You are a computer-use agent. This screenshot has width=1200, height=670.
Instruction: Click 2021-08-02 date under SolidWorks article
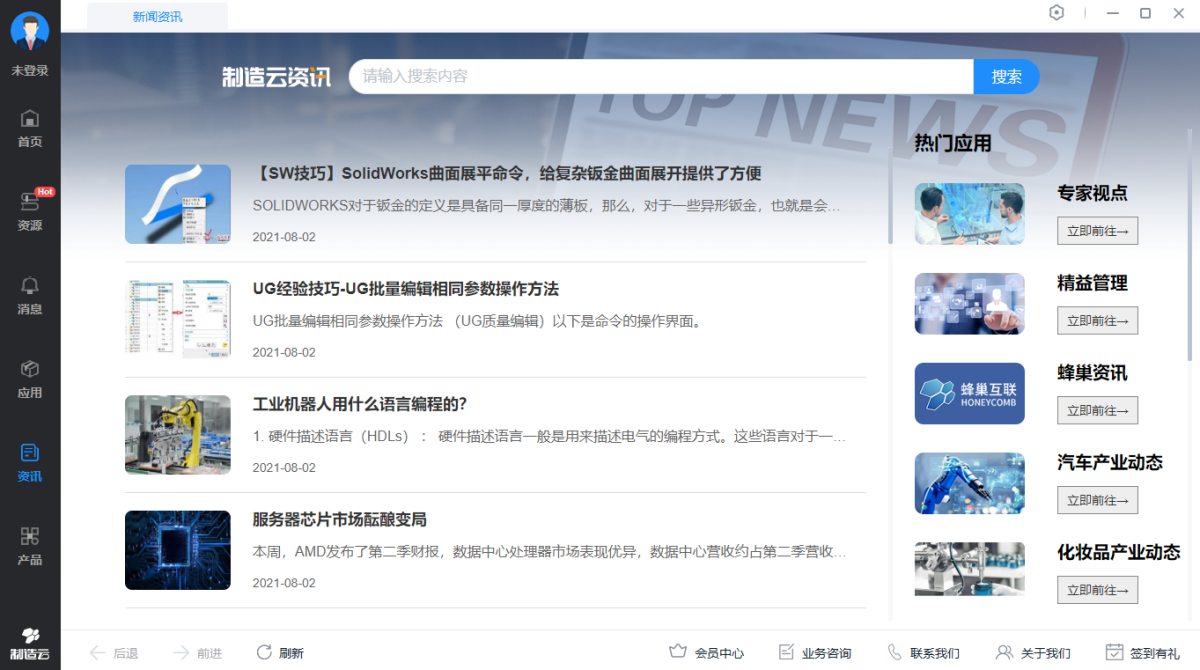pos(284,237)
